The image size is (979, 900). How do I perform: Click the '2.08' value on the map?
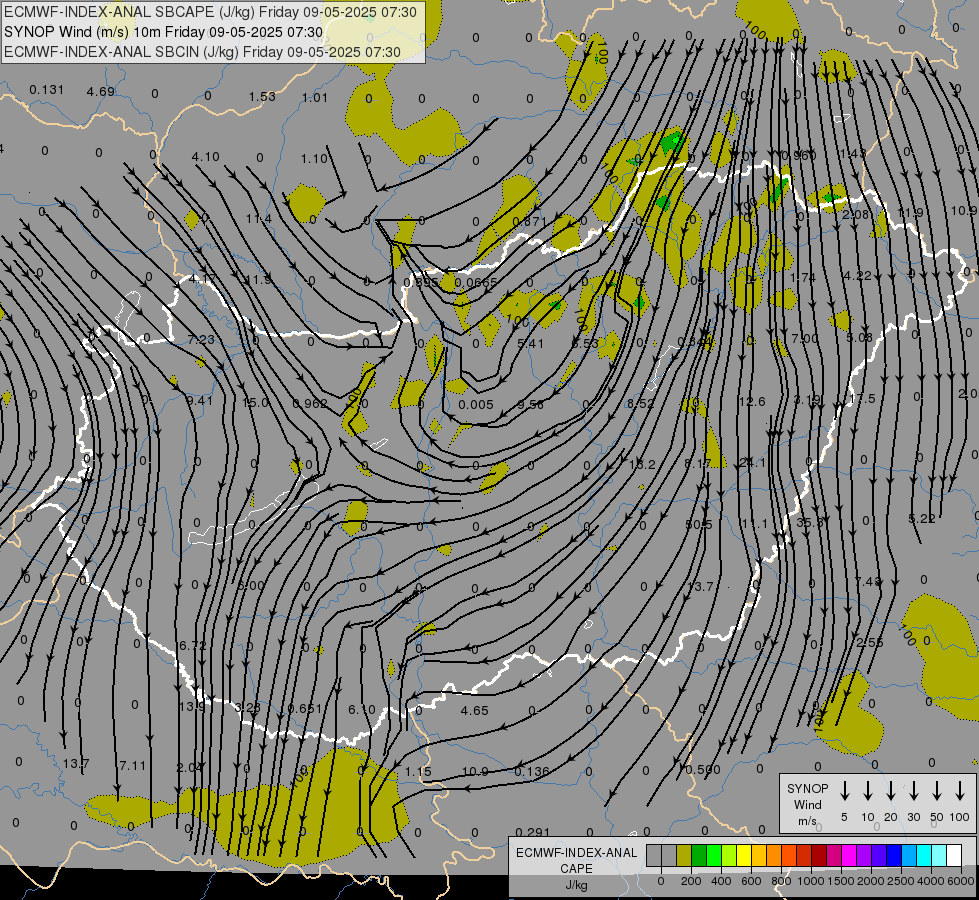click(x=855, y=215)
